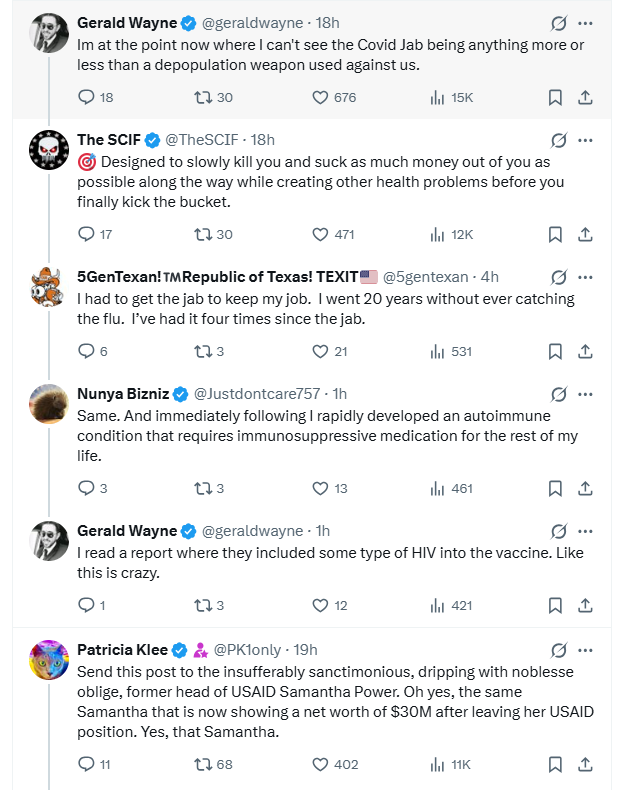Viewport: 617px width, 790px height.
Task: Share Gerald Wayne's HIV vaccine reply
Action: point(586,605)
